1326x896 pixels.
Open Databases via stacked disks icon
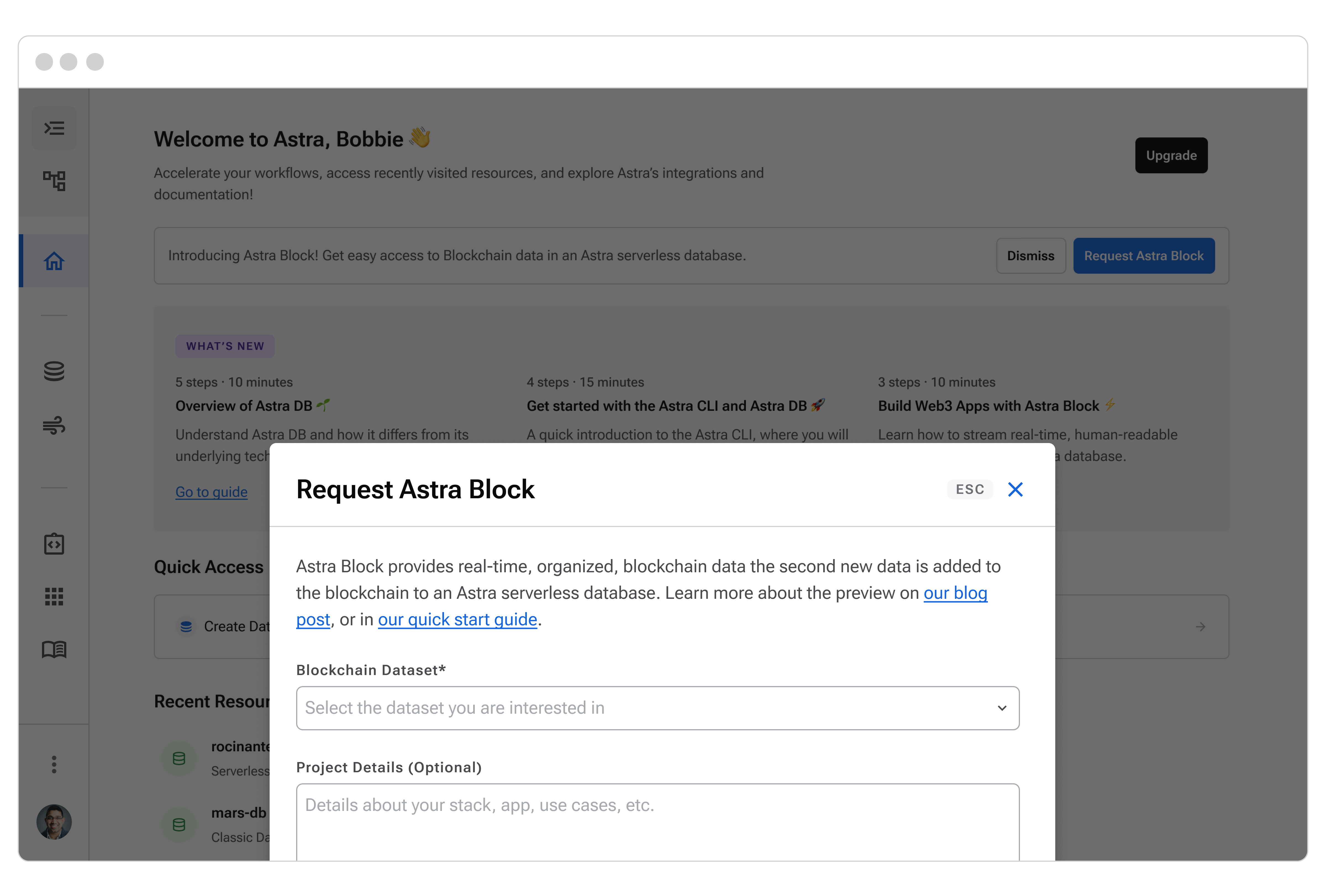pos(54,371)
